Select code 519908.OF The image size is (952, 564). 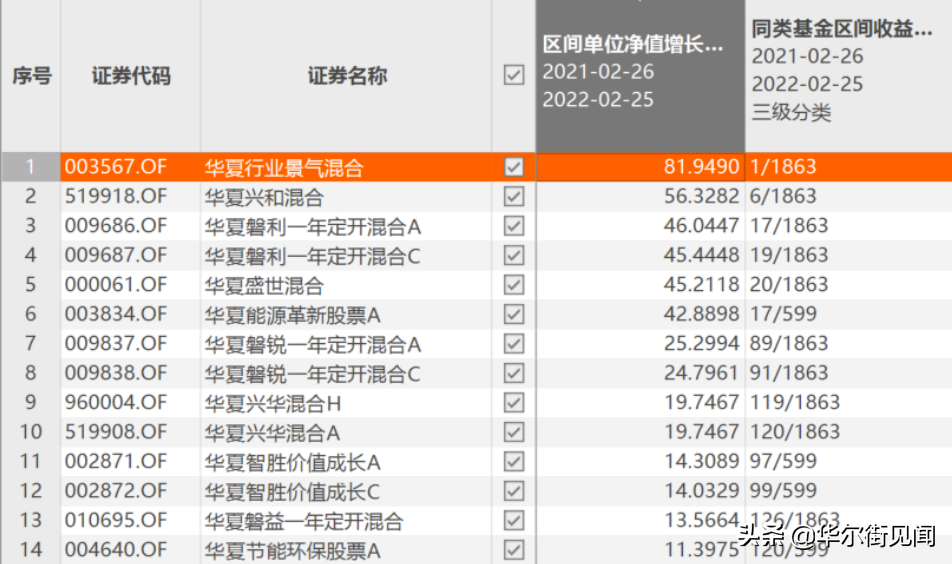pos(115,432)
